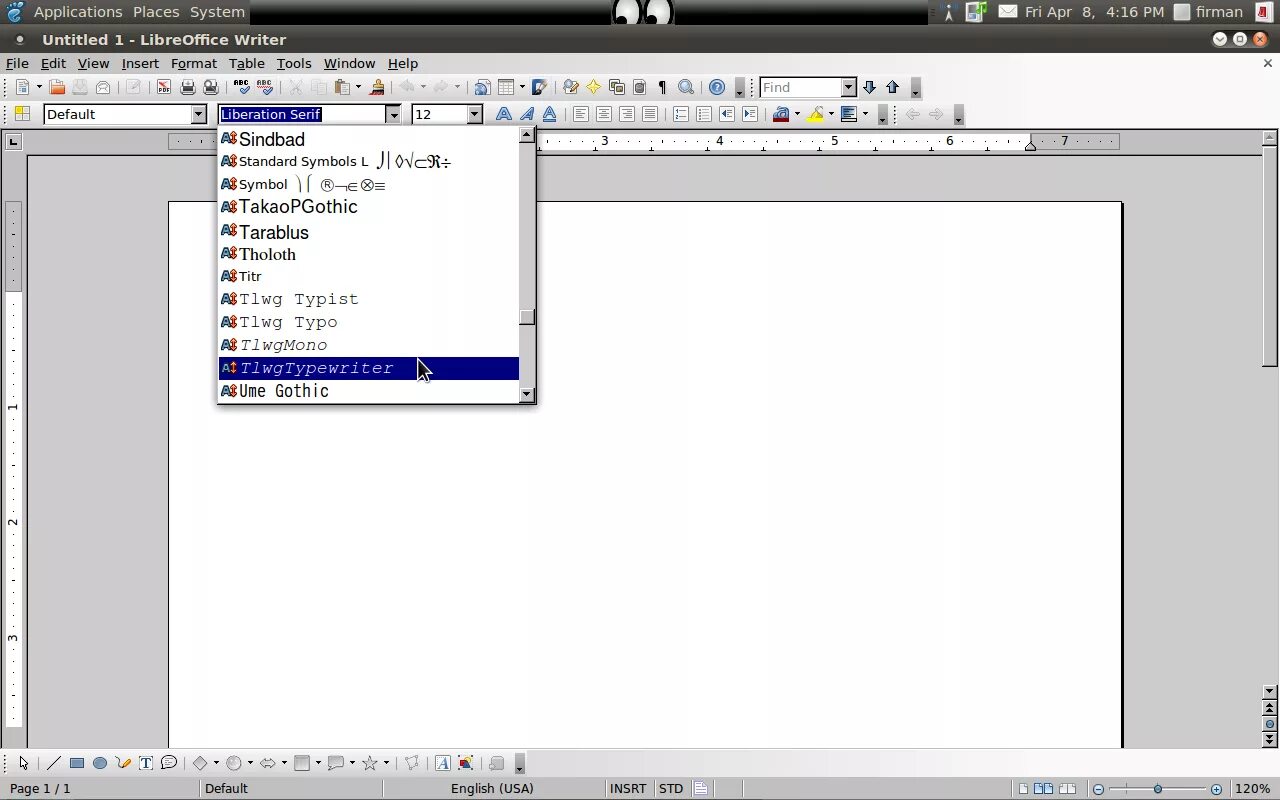Select the Ellipse drawing tool
The height and width of the screenshot is (800, 1280).
[x=100, y=763]
